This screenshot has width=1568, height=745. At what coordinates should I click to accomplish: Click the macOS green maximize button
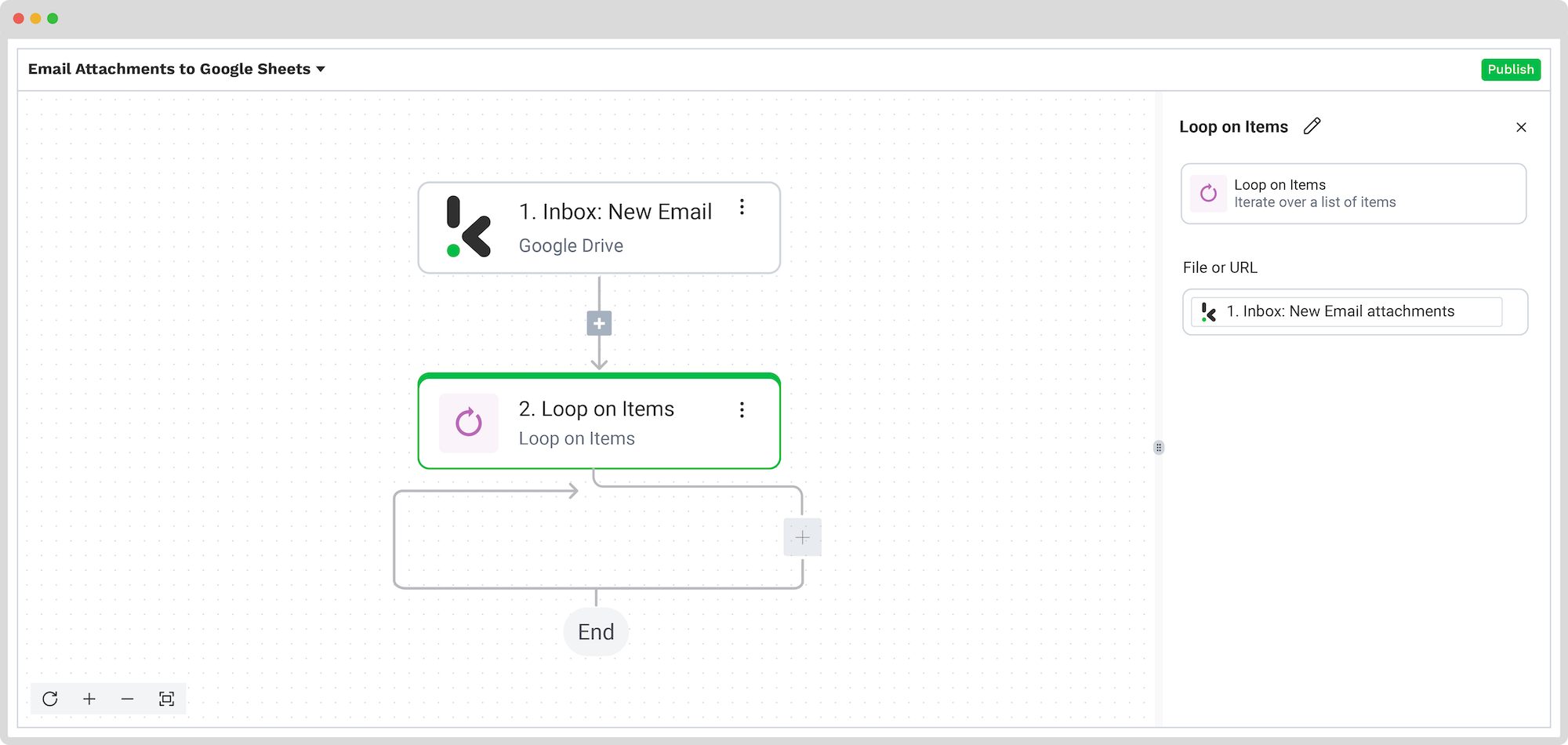click(53, 18)
